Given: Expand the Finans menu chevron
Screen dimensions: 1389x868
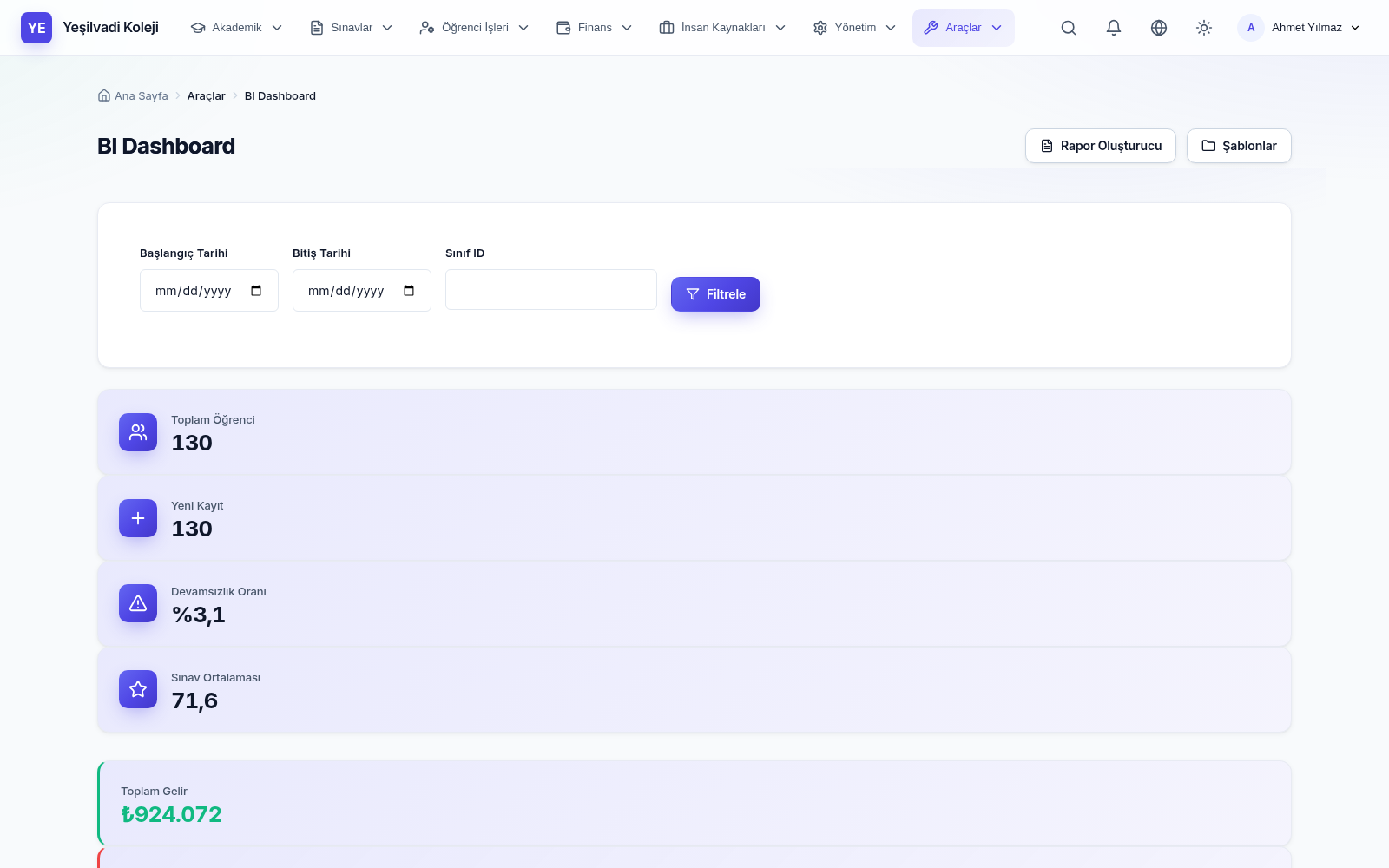Looking at the screenshot, I should 627,28.
